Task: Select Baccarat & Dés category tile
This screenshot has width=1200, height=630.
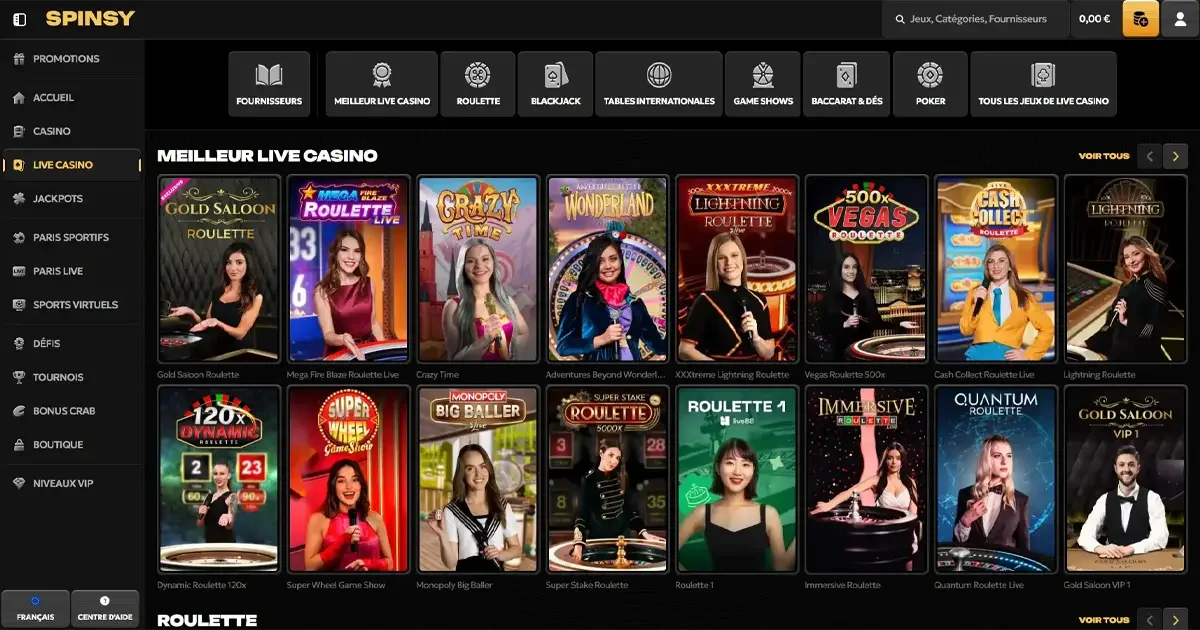Action: [x=847, y=85]
